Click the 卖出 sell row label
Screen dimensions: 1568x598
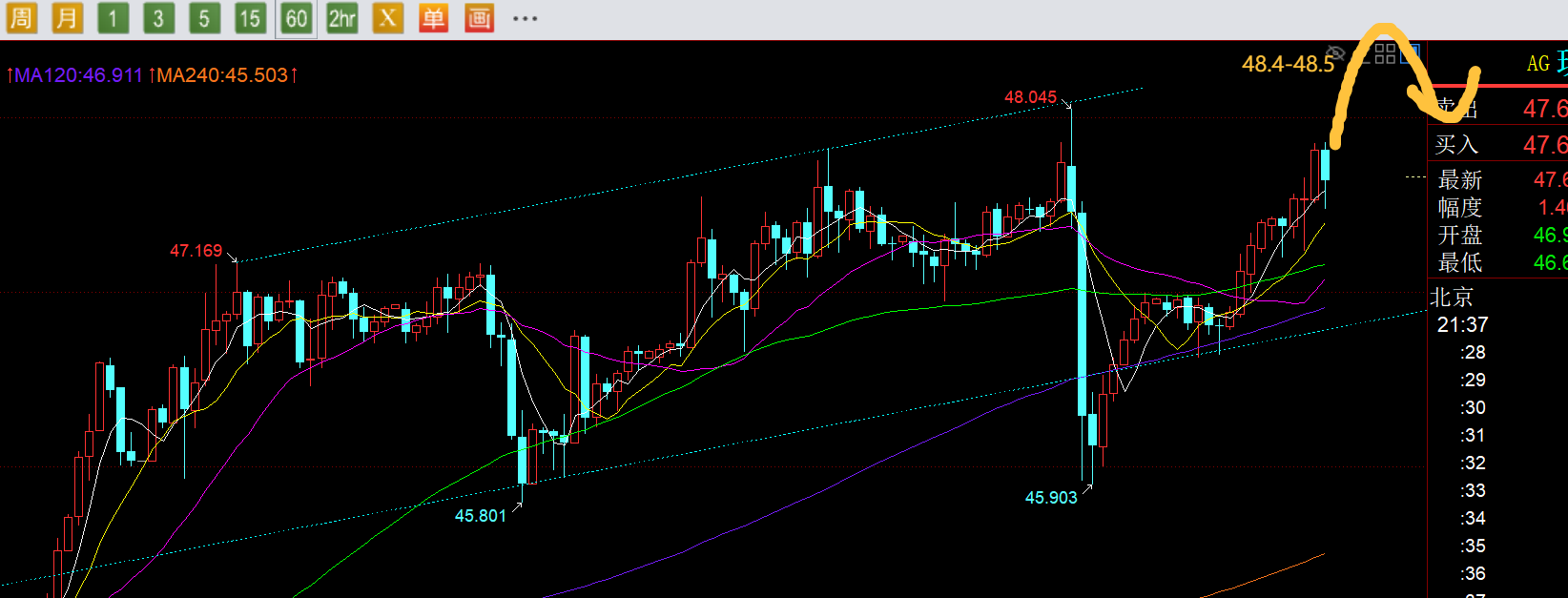click(x=1456, y=109)
